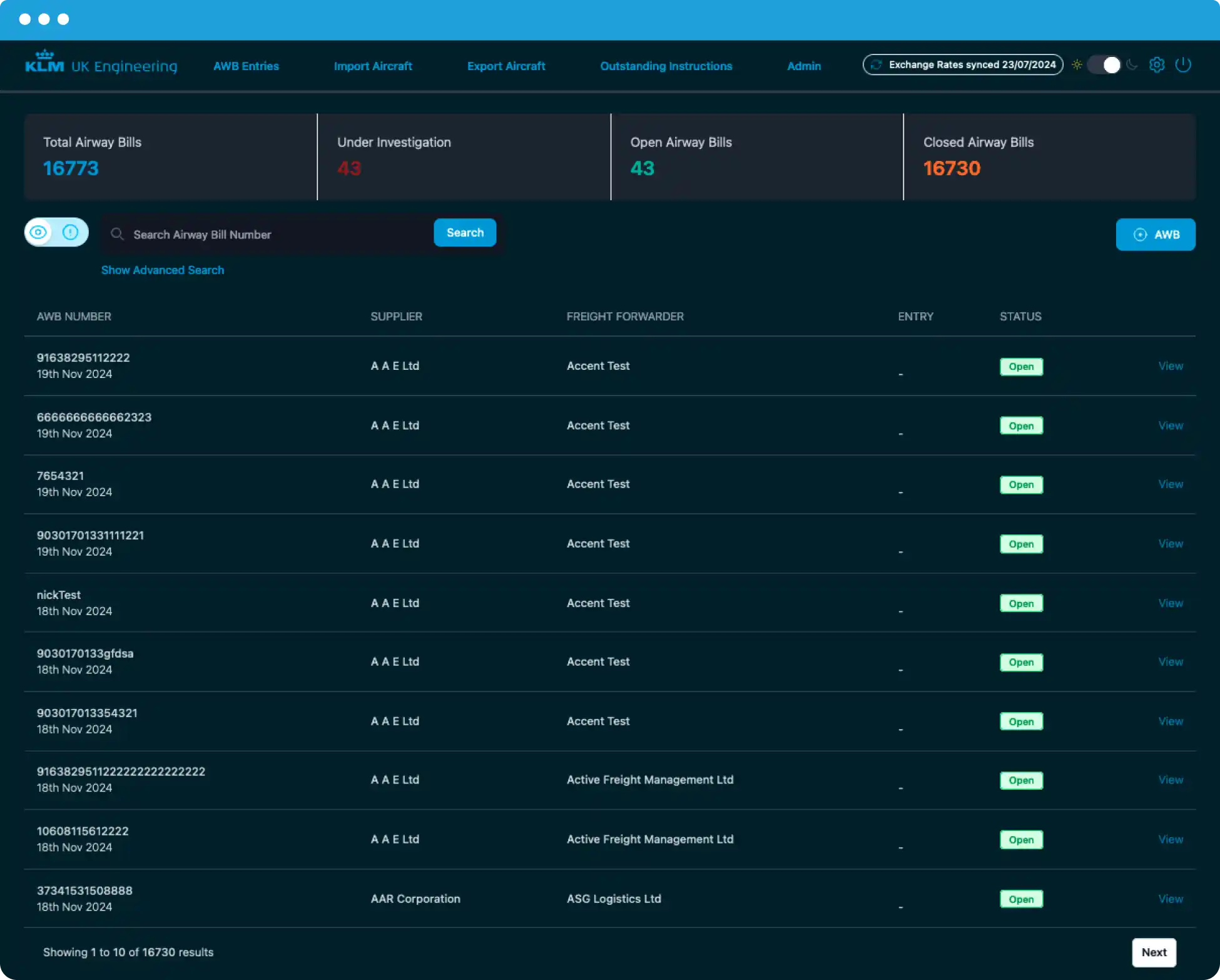Open the settings gear icon

(1157, 64)
